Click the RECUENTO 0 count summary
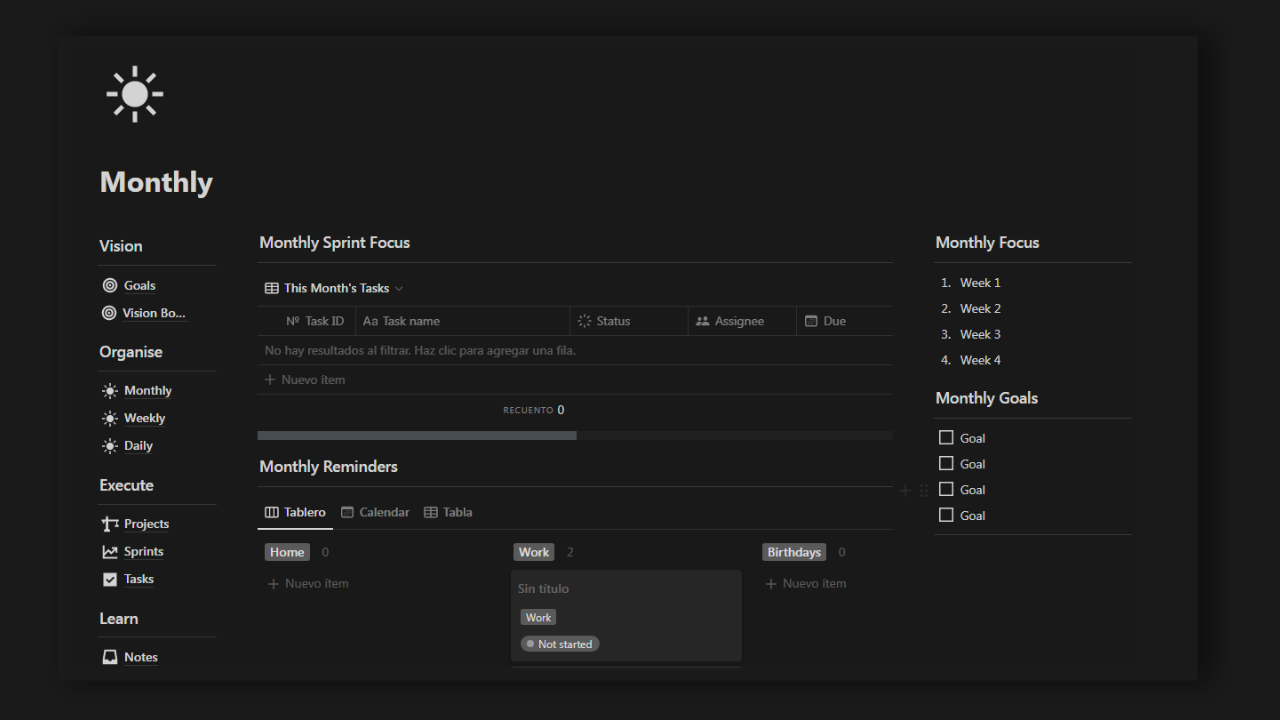 [534, 410]
